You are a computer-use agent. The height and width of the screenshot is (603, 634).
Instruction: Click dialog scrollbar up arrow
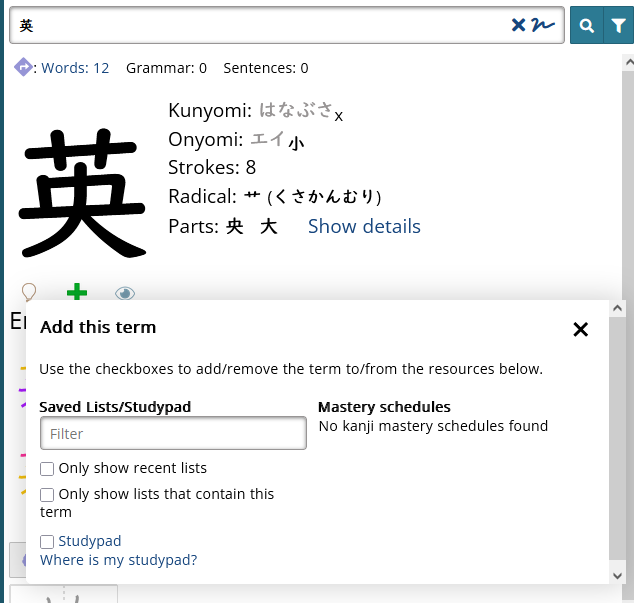click(617, 309)
